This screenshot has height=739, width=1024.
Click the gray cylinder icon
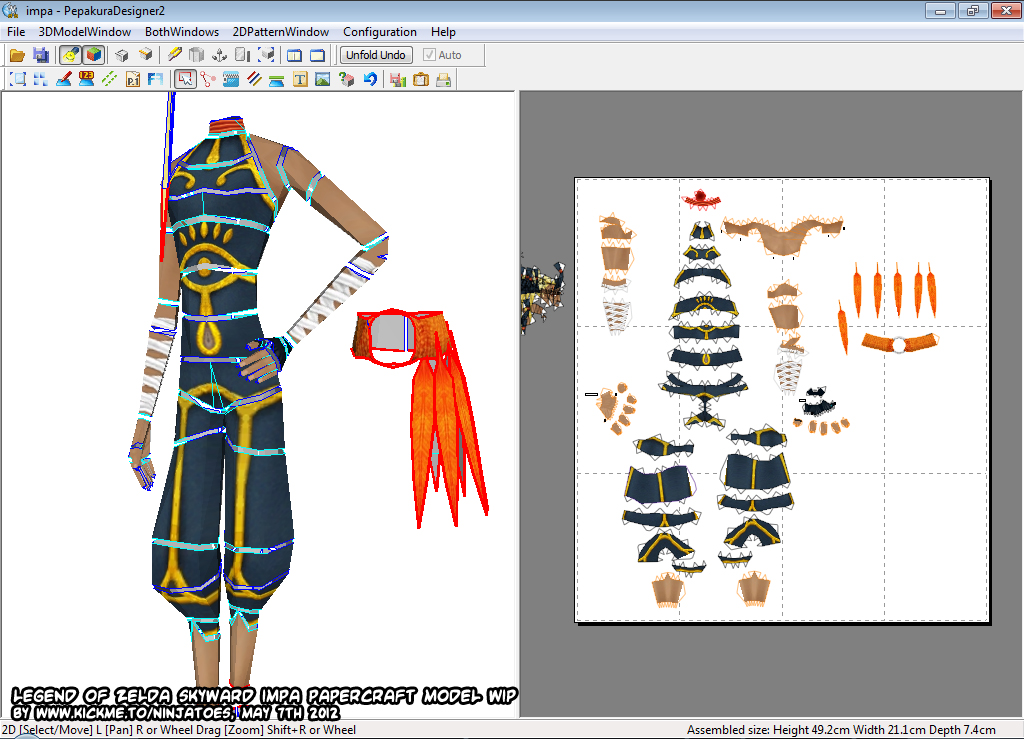[196, 55]
